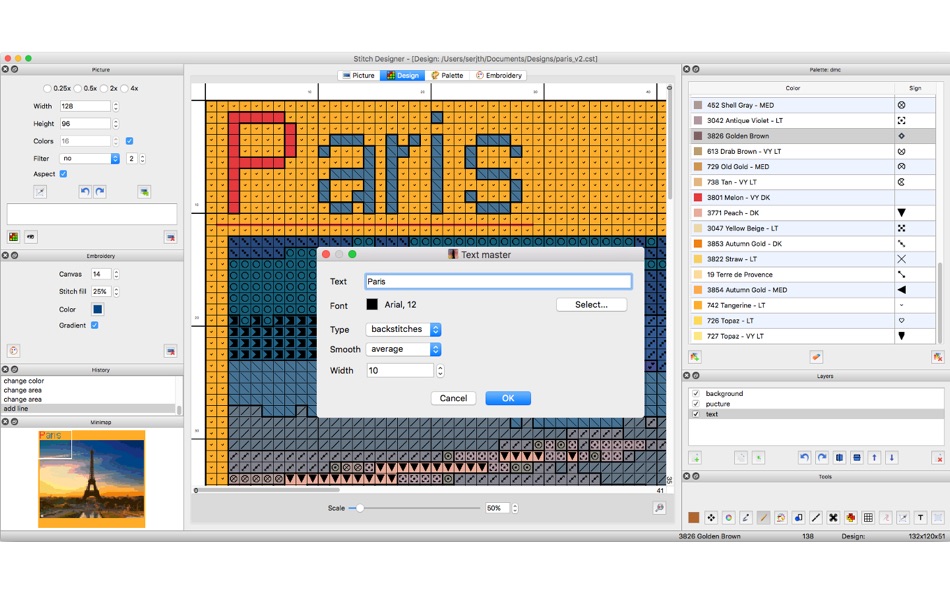
Task: Move layer up with arrow icon
Action: click(x=874, y=458)
